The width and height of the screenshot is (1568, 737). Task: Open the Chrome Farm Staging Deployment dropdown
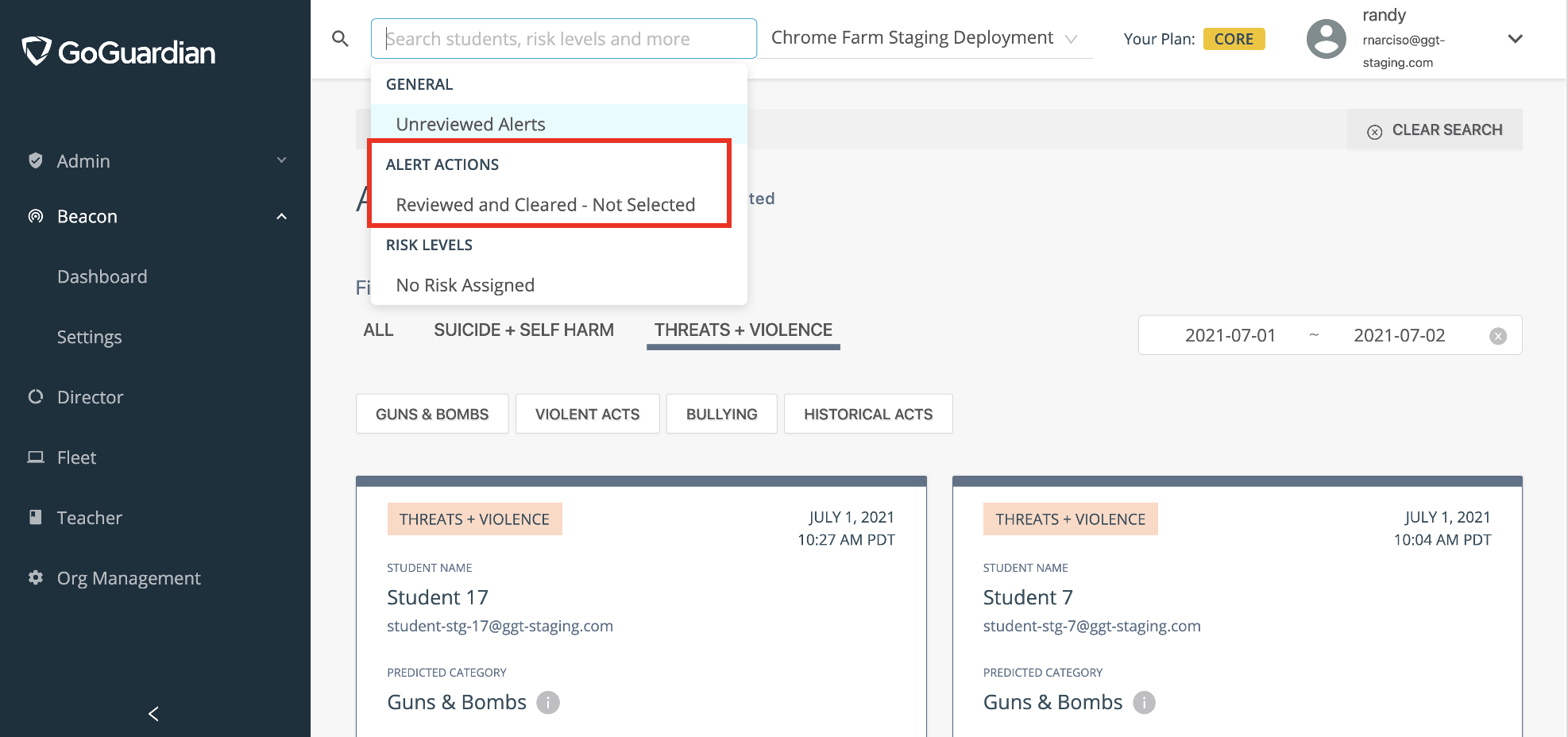point(925,38)
